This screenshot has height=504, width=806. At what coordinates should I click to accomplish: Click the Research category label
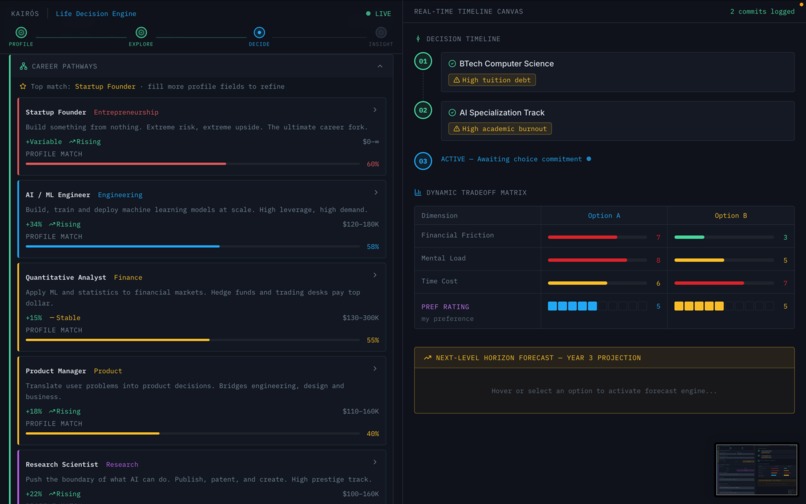122,464
